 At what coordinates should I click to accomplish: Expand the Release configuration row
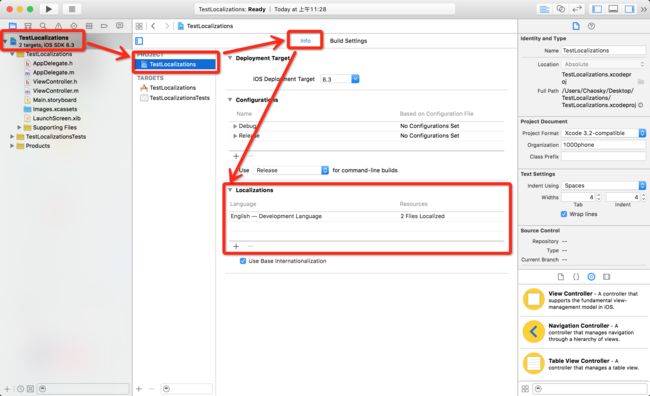235,136
